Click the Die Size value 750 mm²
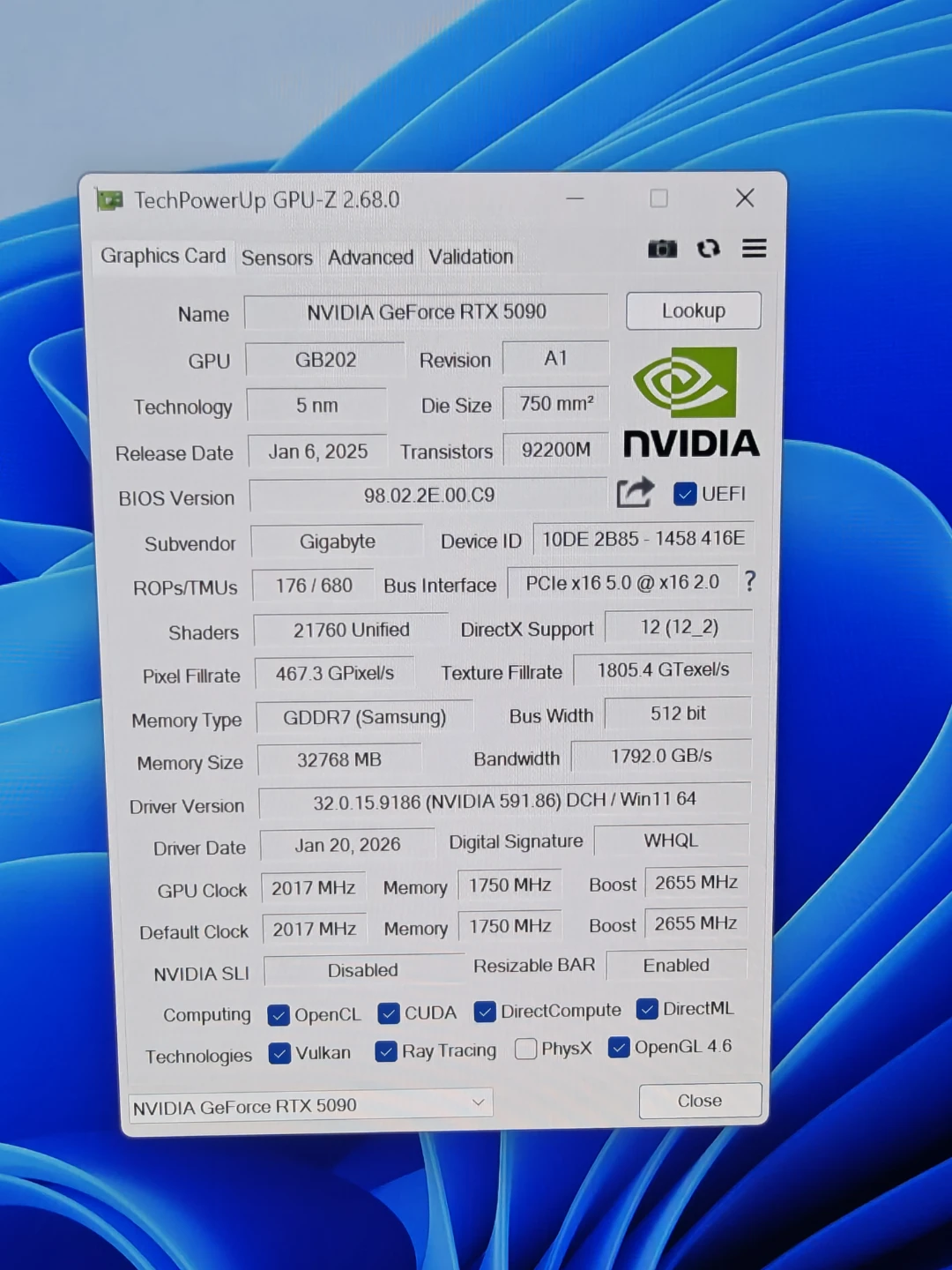The width and height of the screenshot is (952, 1270). click(556, 404)
